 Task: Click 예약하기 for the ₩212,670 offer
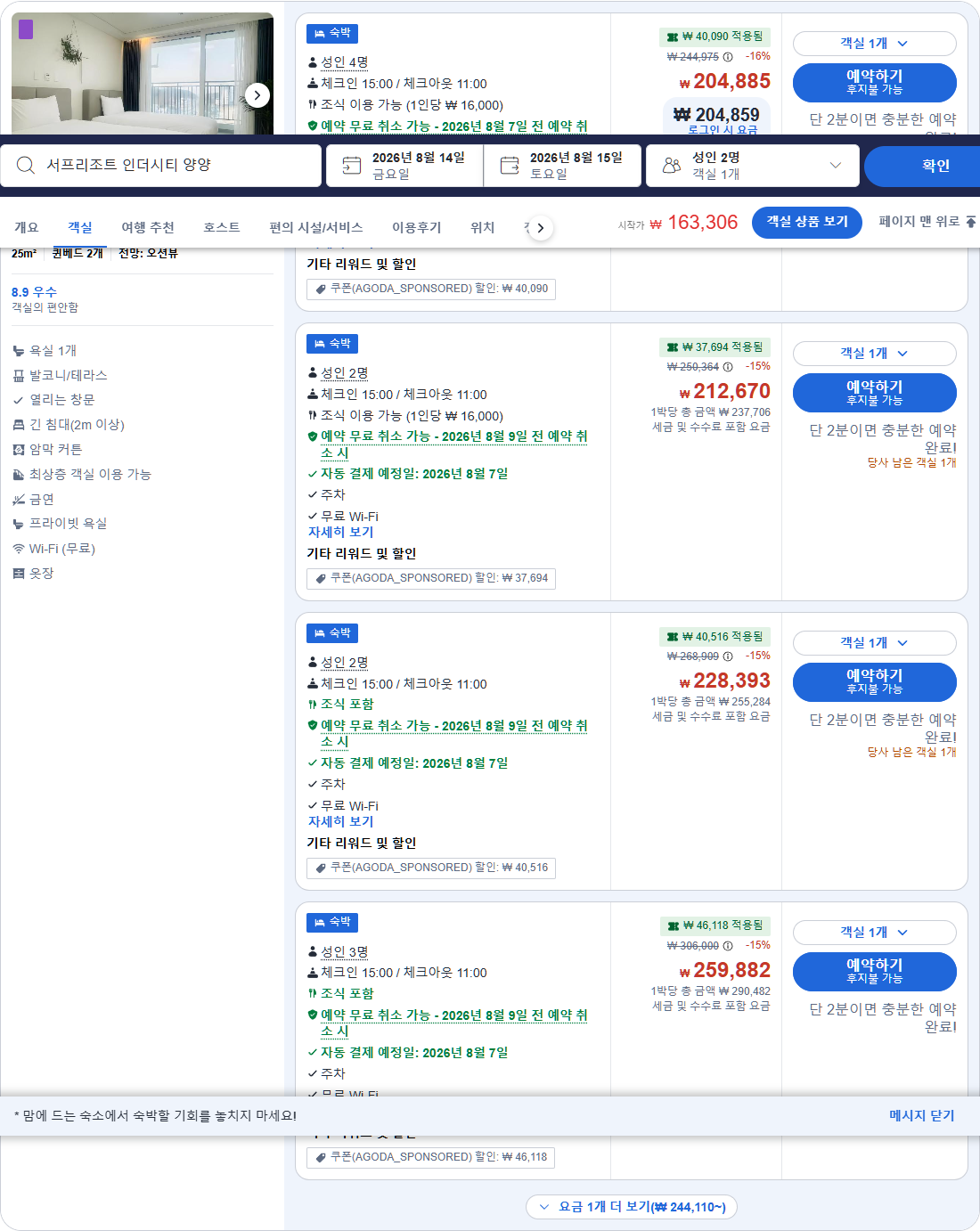point(875,393)
